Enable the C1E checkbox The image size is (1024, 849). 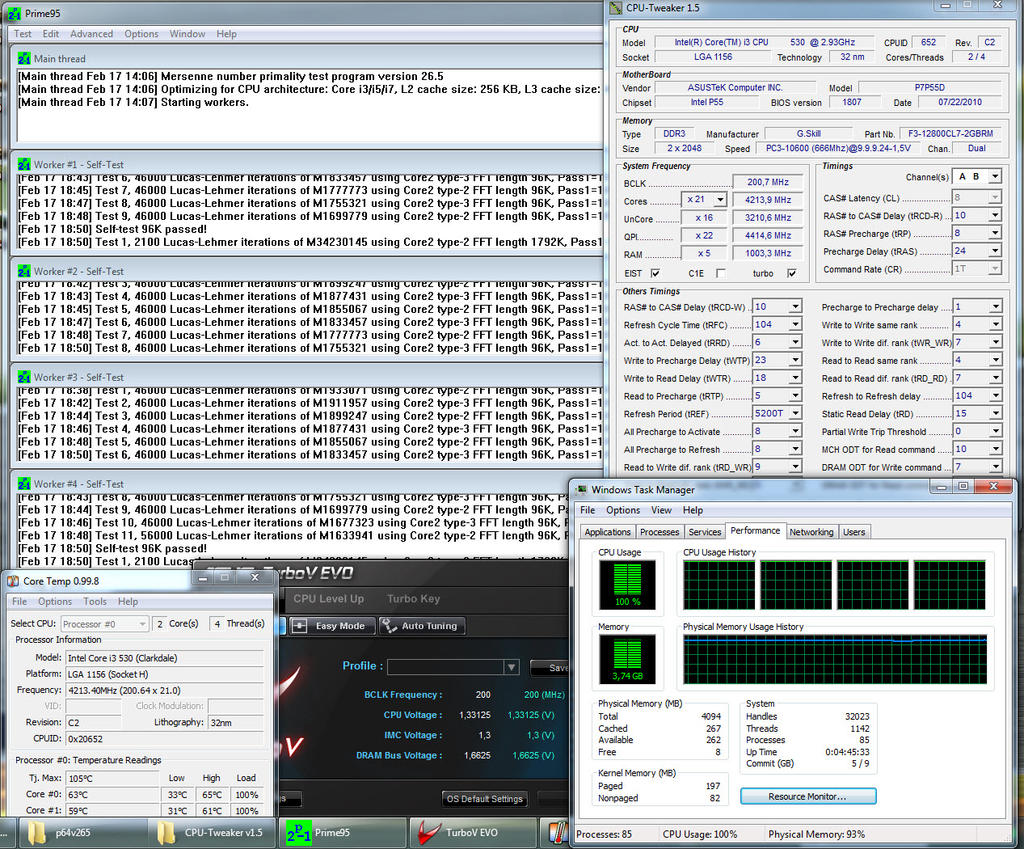tap(720, 273)
